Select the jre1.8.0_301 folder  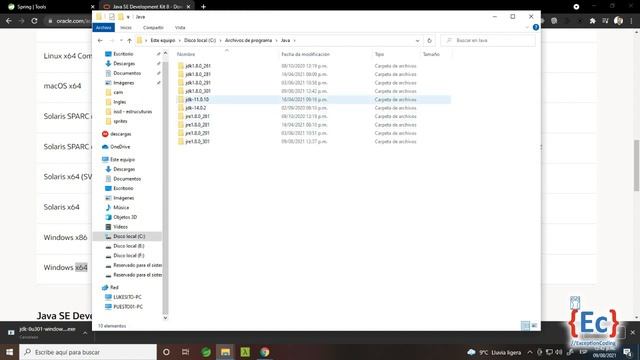(198, 142)
